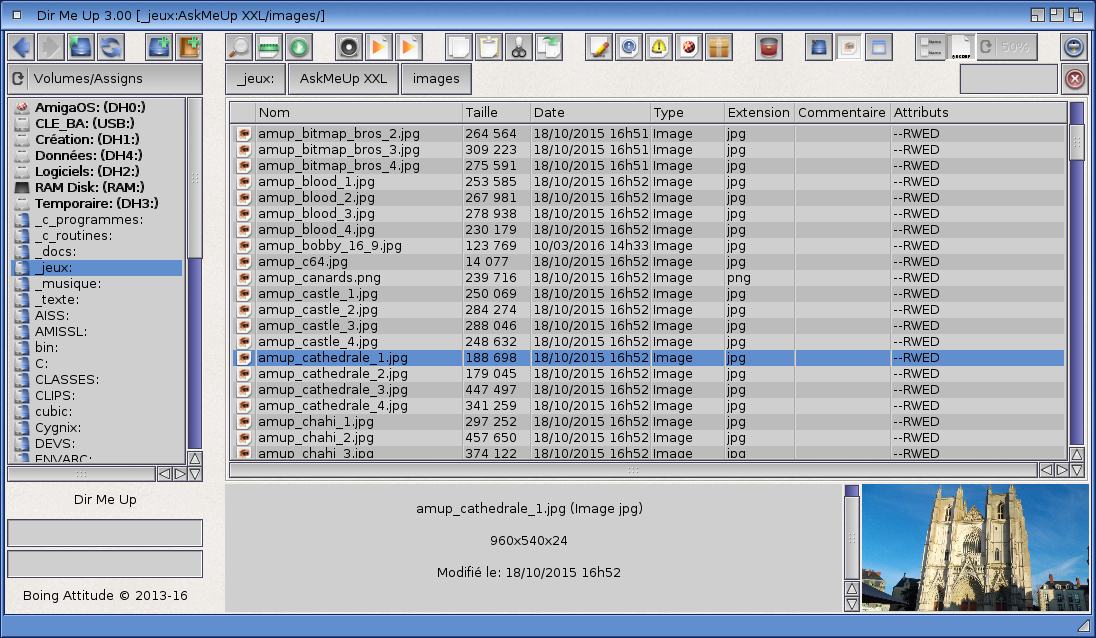Click the speaker play sound icon

pos(348,47)
